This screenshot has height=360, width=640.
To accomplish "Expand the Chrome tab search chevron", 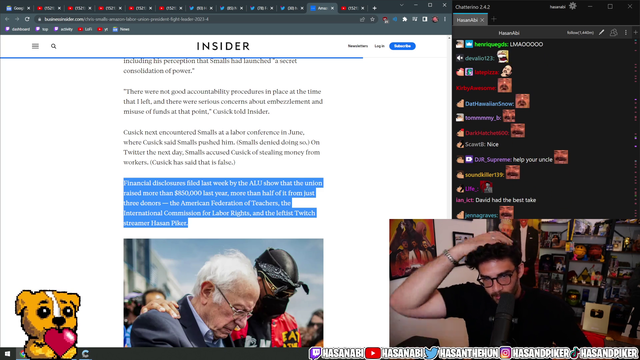I will click(x=401, y=5).
